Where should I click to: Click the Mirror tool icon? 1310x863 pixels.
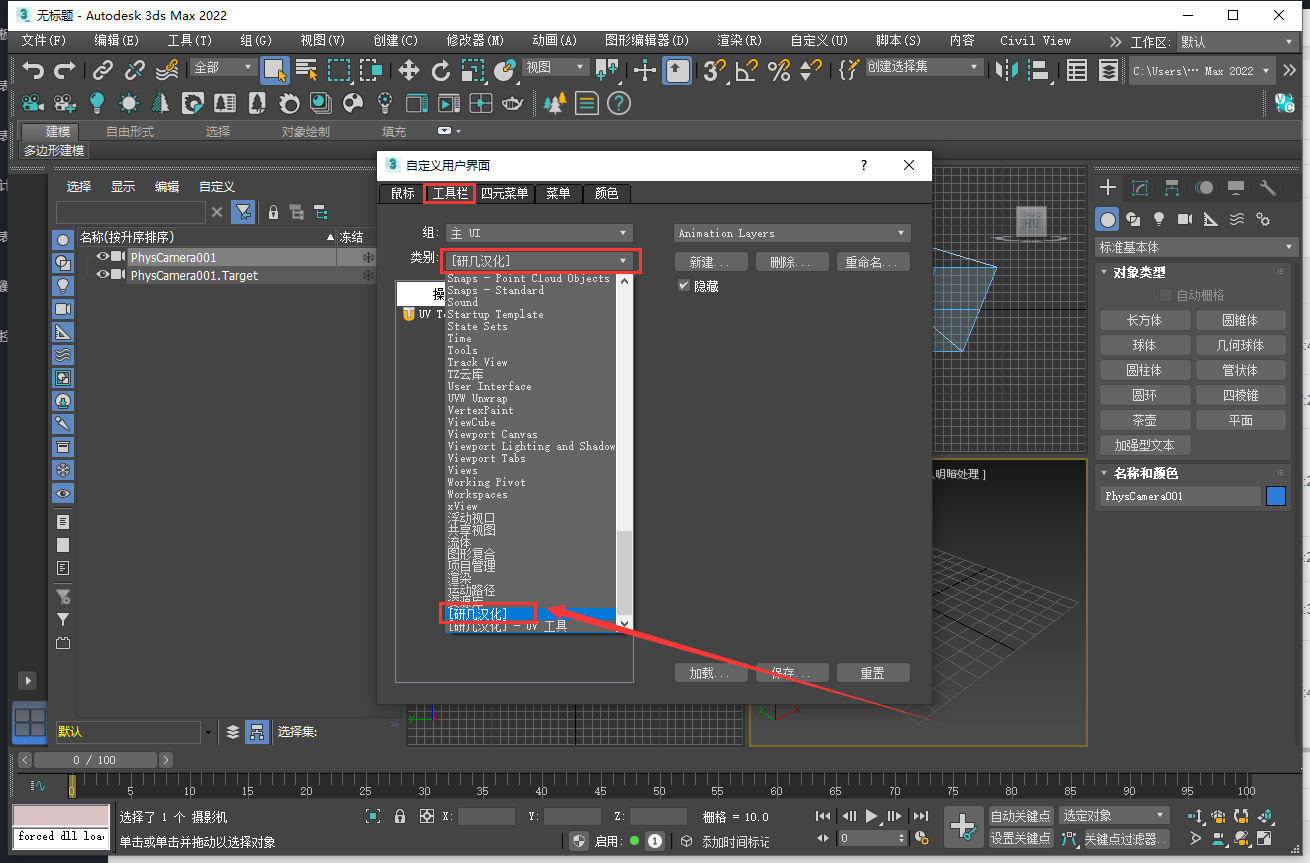click(1007, 70)
